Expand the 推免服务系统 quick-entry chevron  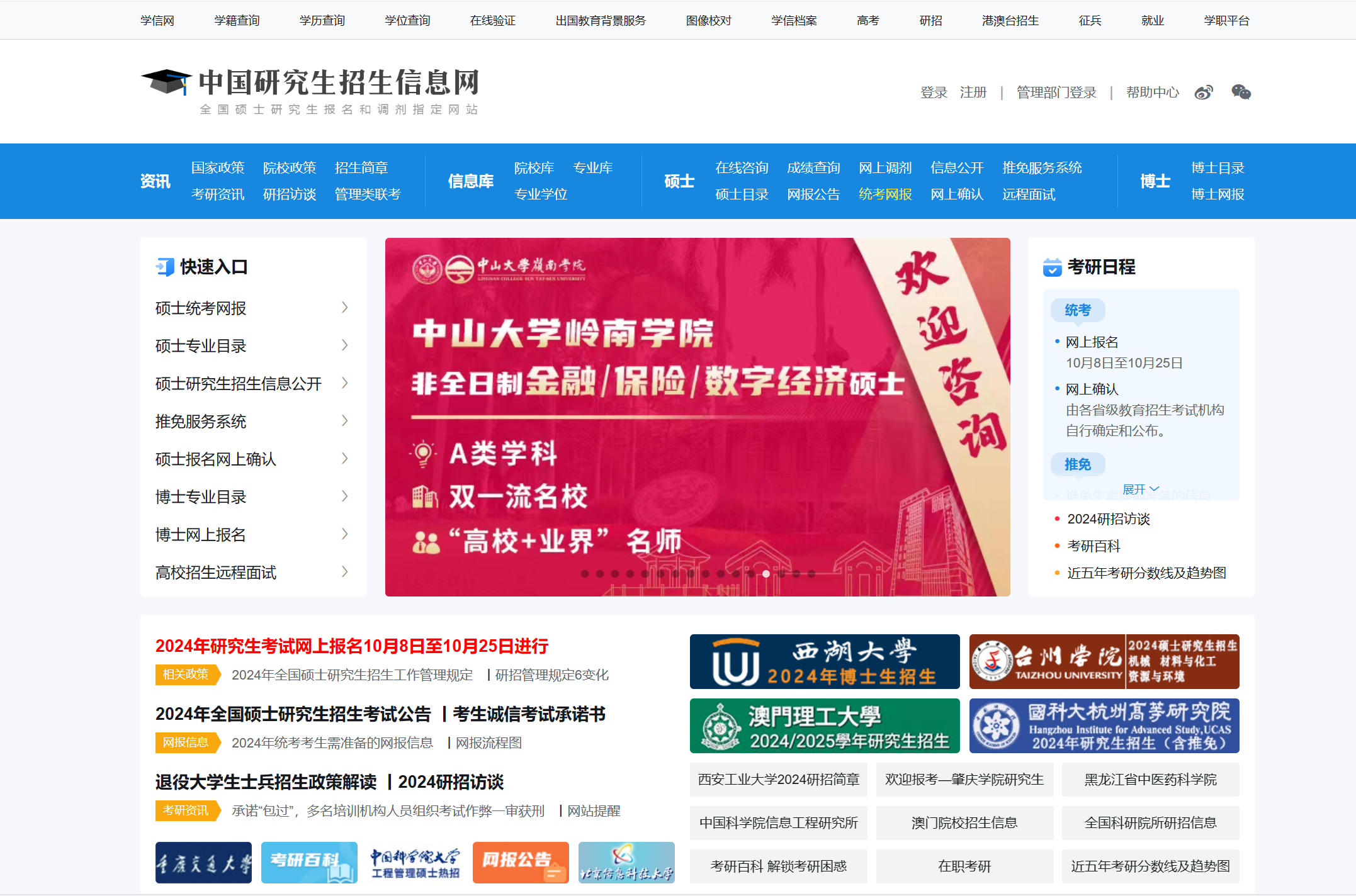coord(344,421)
